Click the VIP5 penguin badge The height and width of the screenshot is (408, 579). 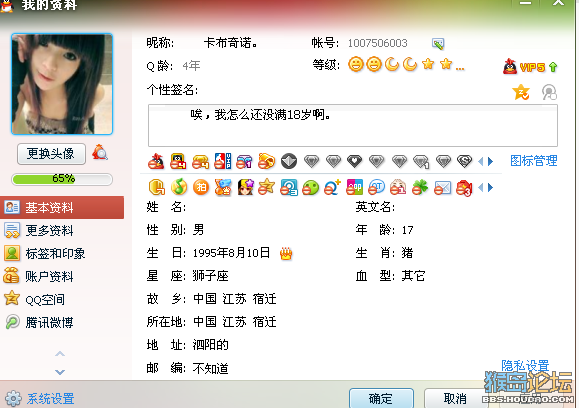point(524,67)
